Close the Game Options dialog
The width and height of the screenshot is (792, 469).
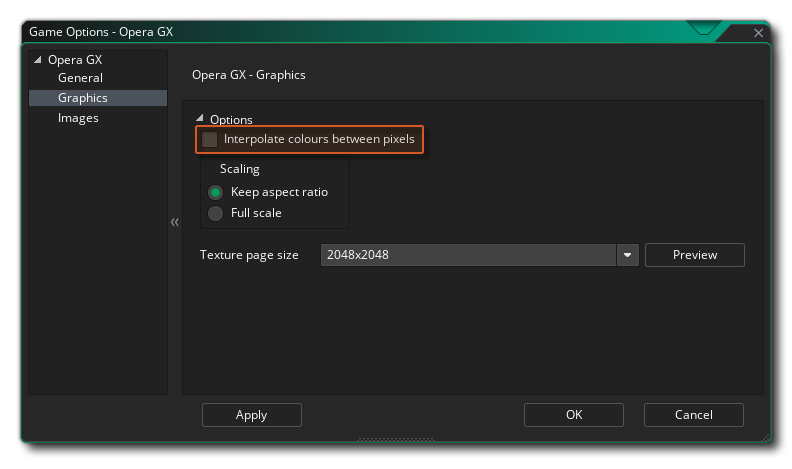(758, 33)
